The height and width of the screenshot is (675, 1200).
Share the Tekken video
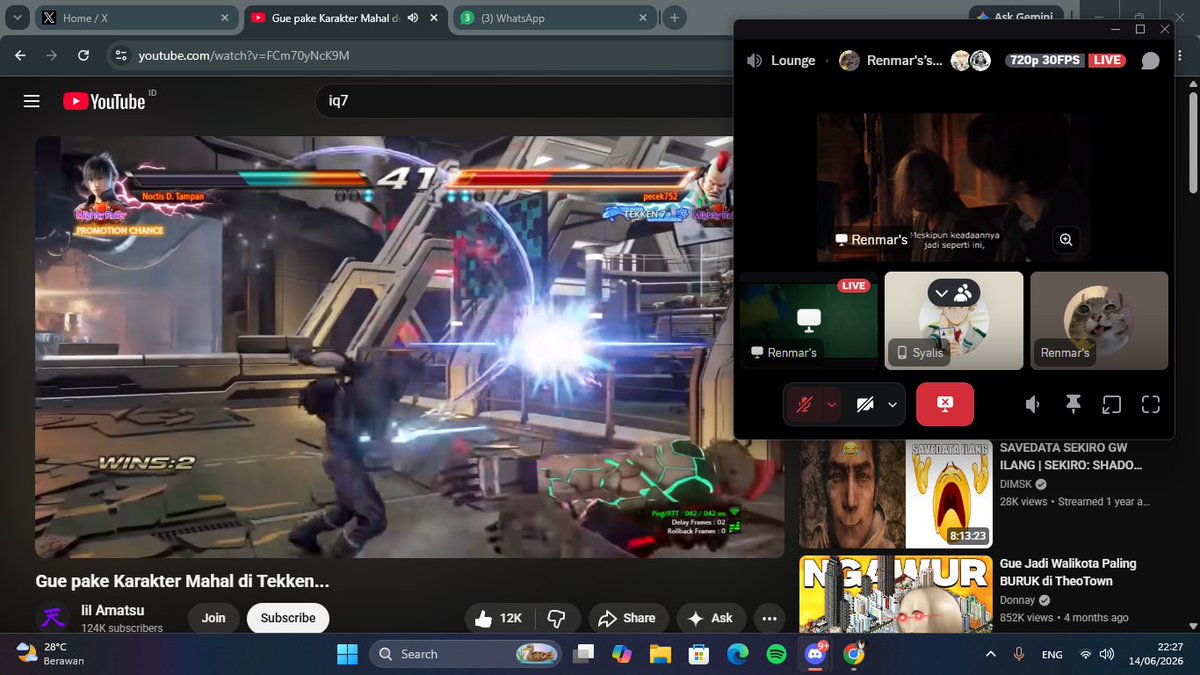628,618
